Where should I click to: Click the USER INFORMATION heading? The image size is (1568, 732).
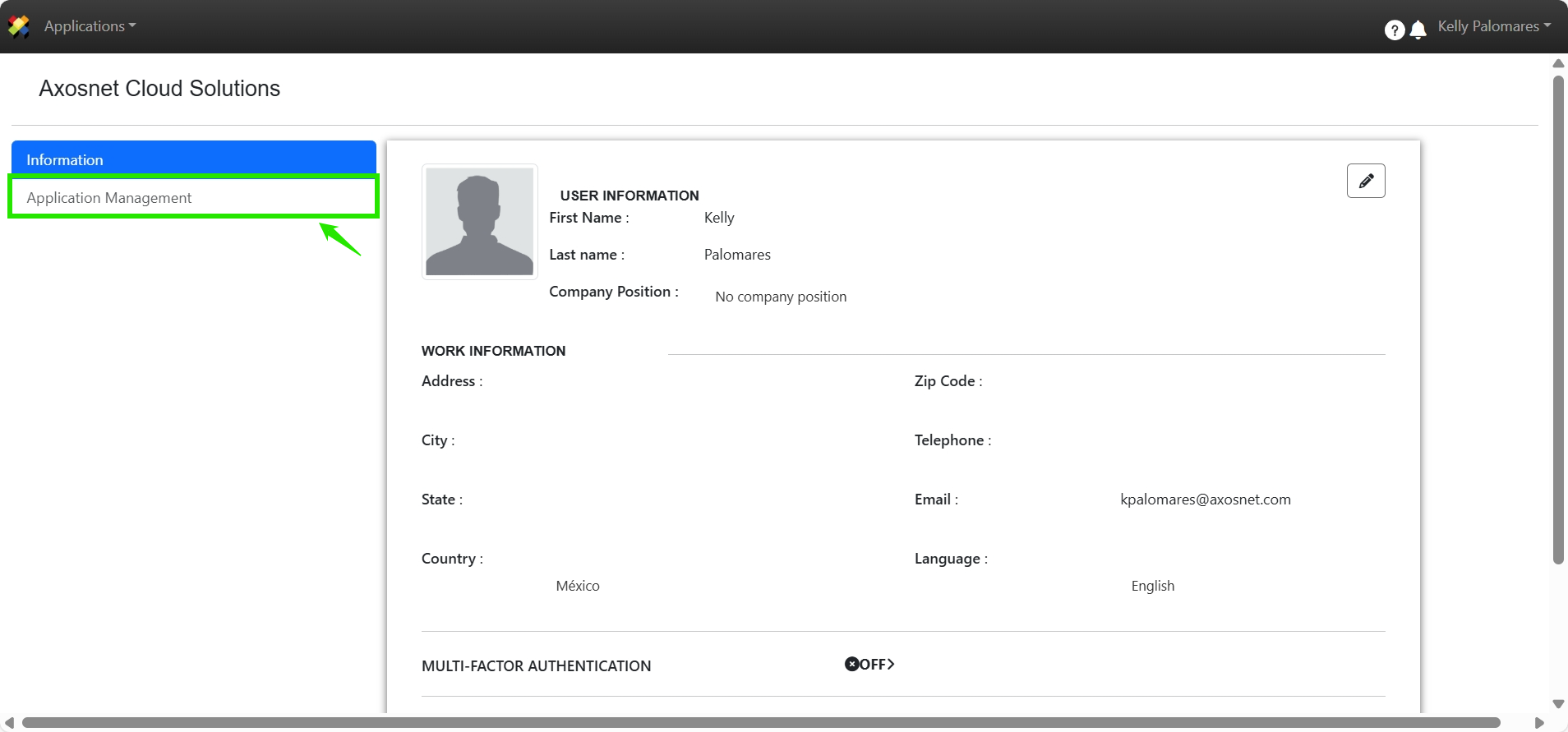[x=630, y=196]
